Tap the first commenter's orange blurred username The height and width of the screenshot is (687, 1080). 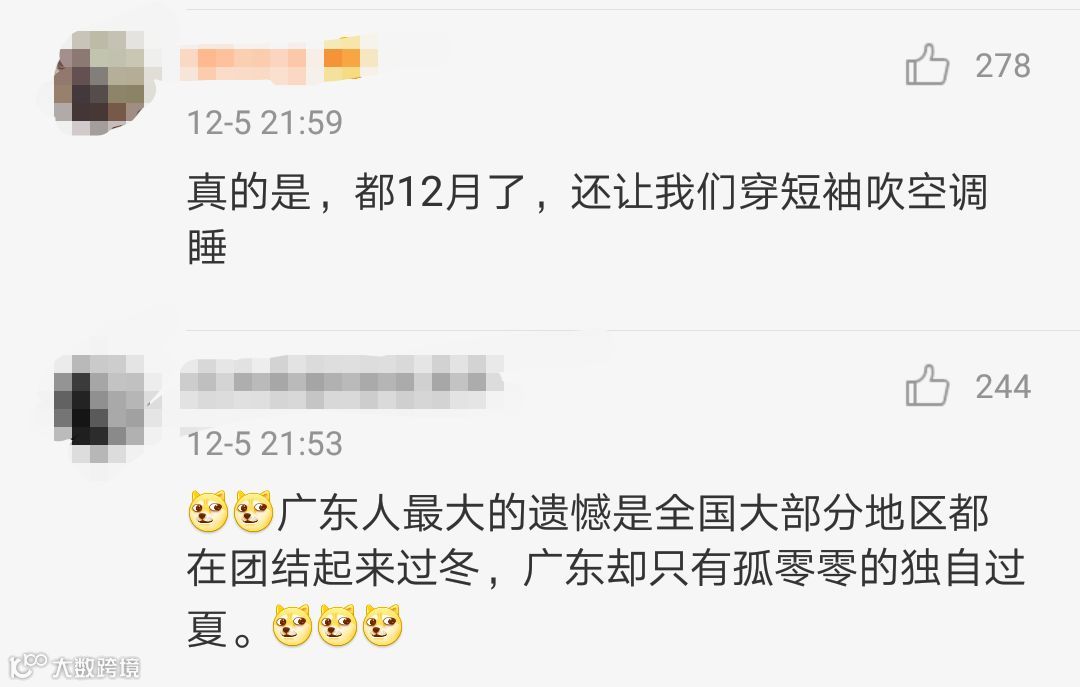coord(243,63)
